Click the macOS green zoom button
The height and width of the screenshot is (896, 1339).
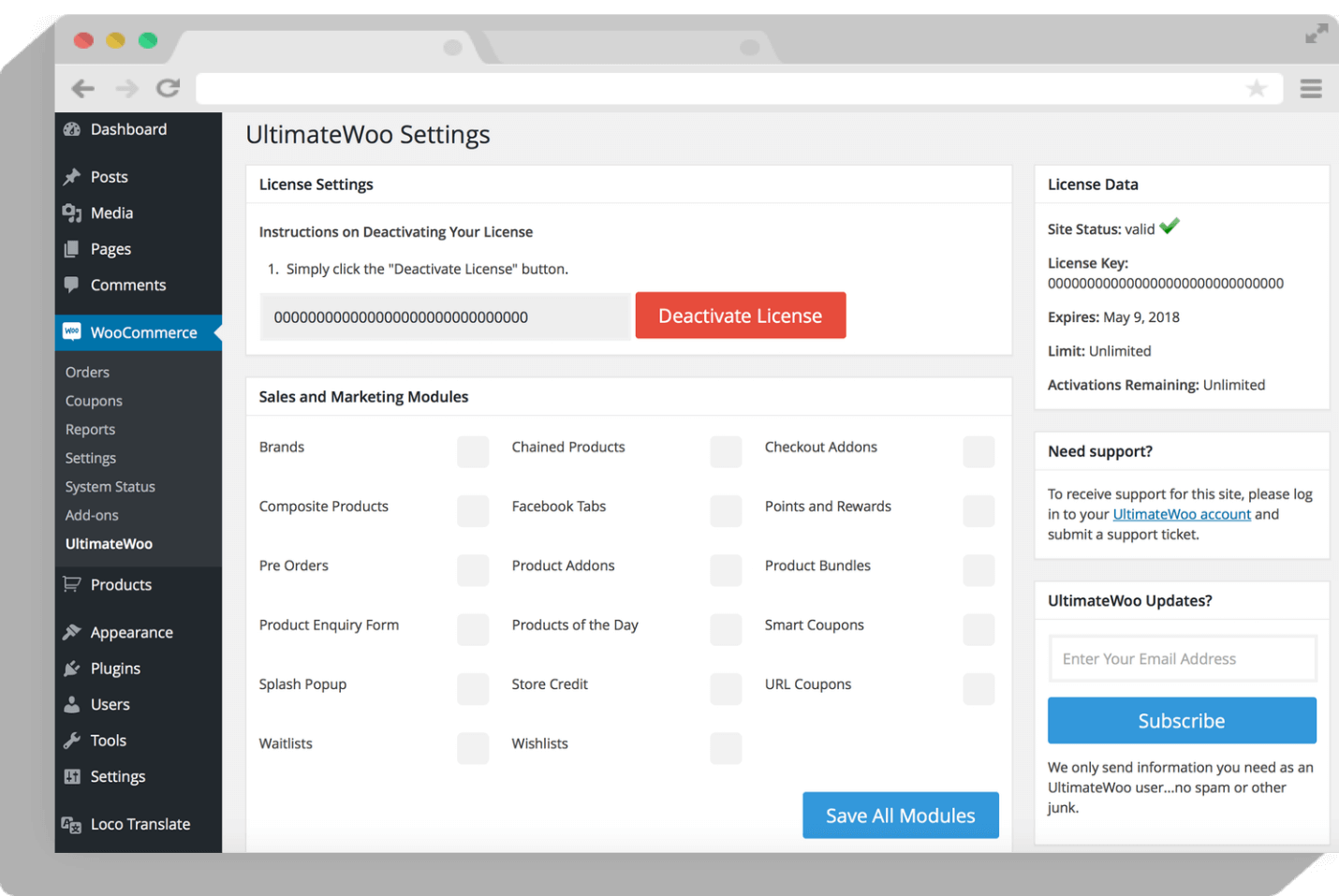(148, 40)
